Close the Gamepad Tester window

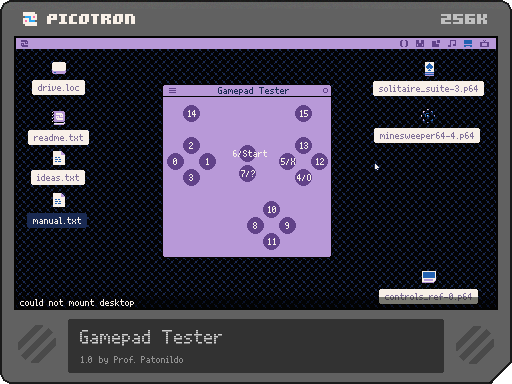tap(325, 90)
